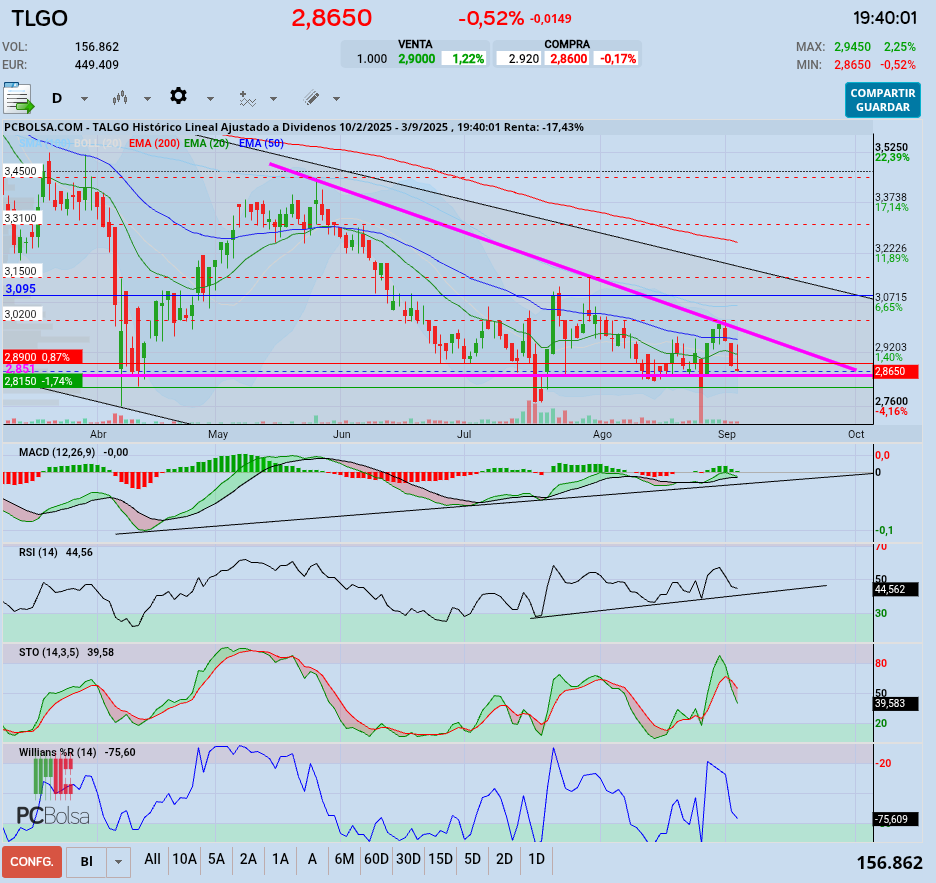936x883 pixels.
Task: Select the pencil drawing tools icon
Action: point(311,98)
